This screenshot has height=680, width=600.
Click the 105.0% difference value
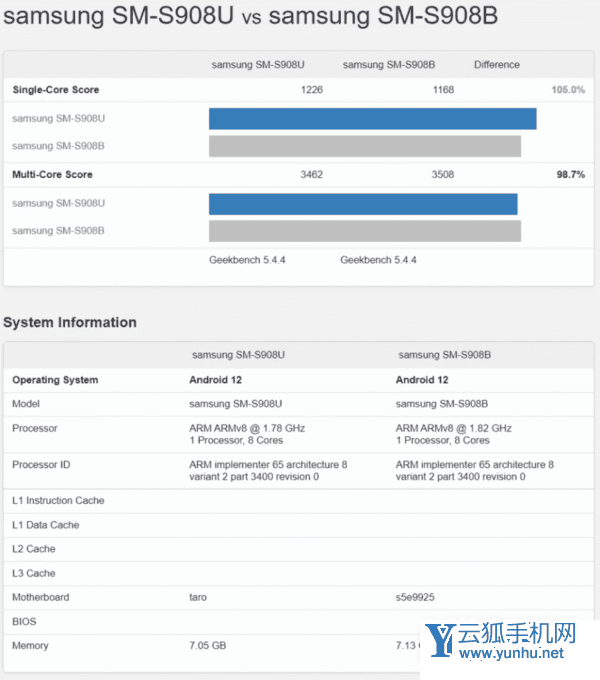[x=568, y=90]
